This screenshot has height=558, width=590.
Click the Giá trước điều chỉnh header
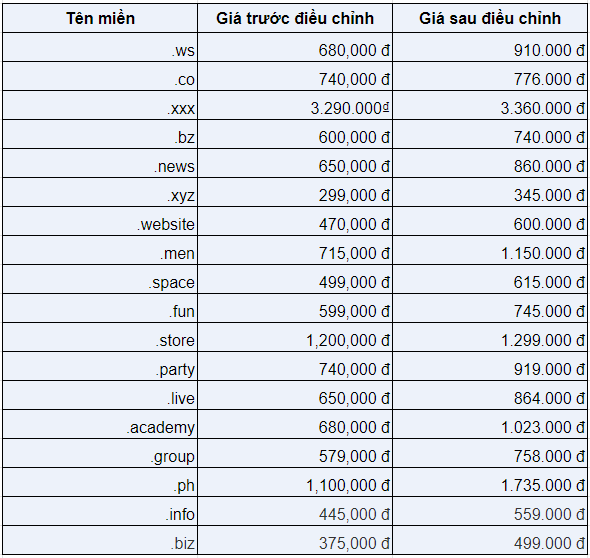pos(295,18)
